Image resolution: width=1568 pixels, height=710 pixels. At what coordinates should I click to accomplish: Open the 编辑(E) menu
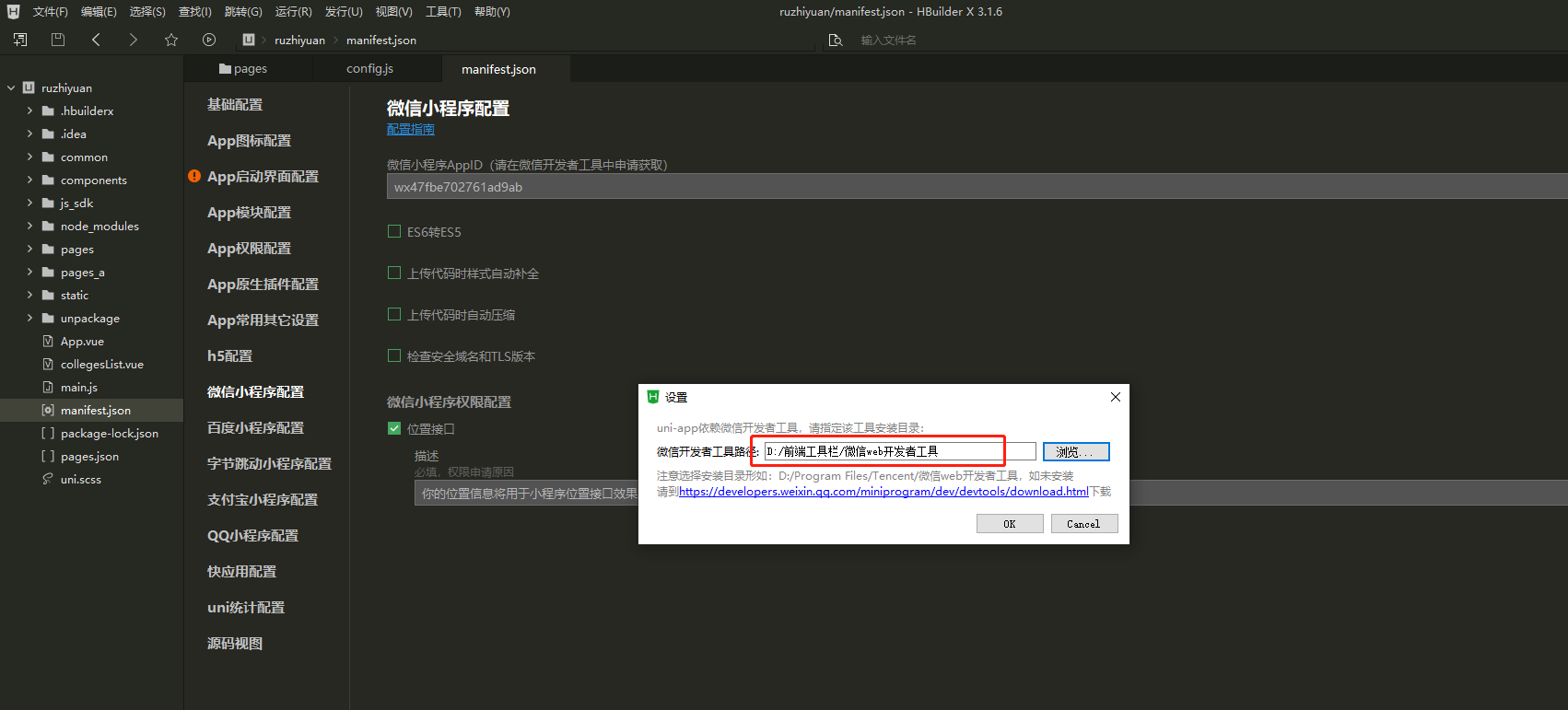99,12
